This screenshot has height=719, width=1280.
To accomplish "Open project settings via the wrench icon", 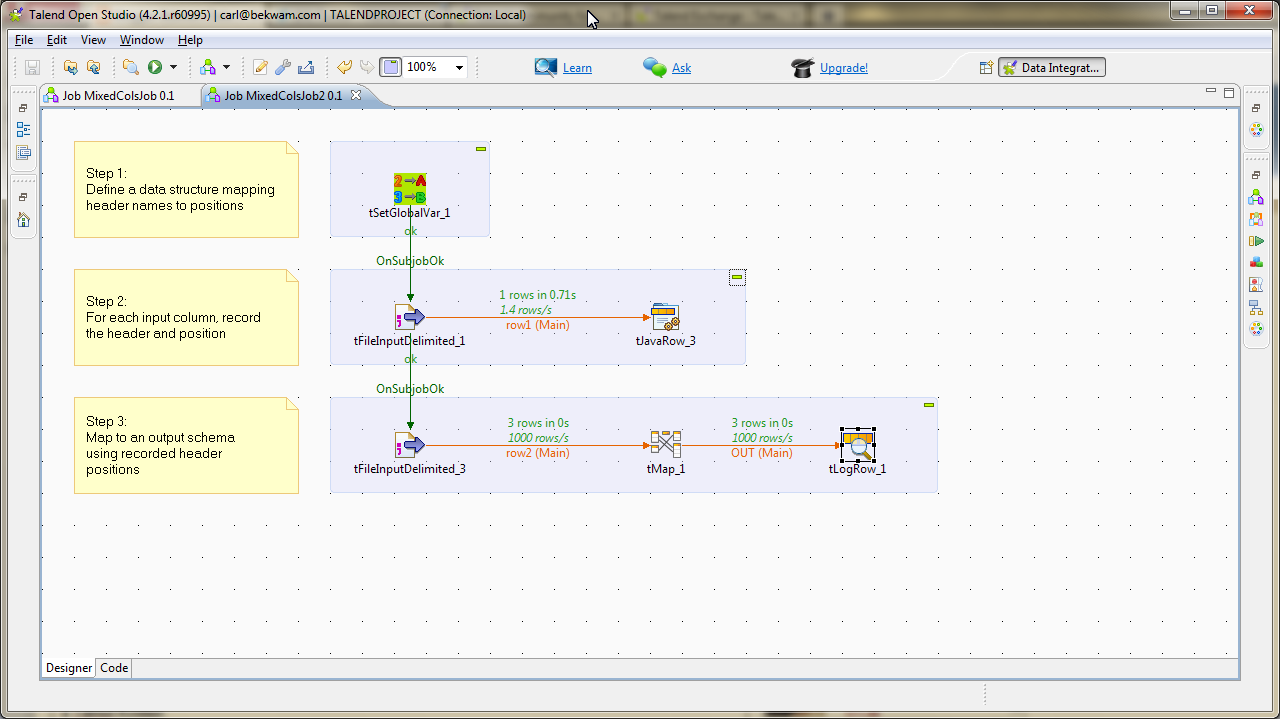I will point(282,67).
